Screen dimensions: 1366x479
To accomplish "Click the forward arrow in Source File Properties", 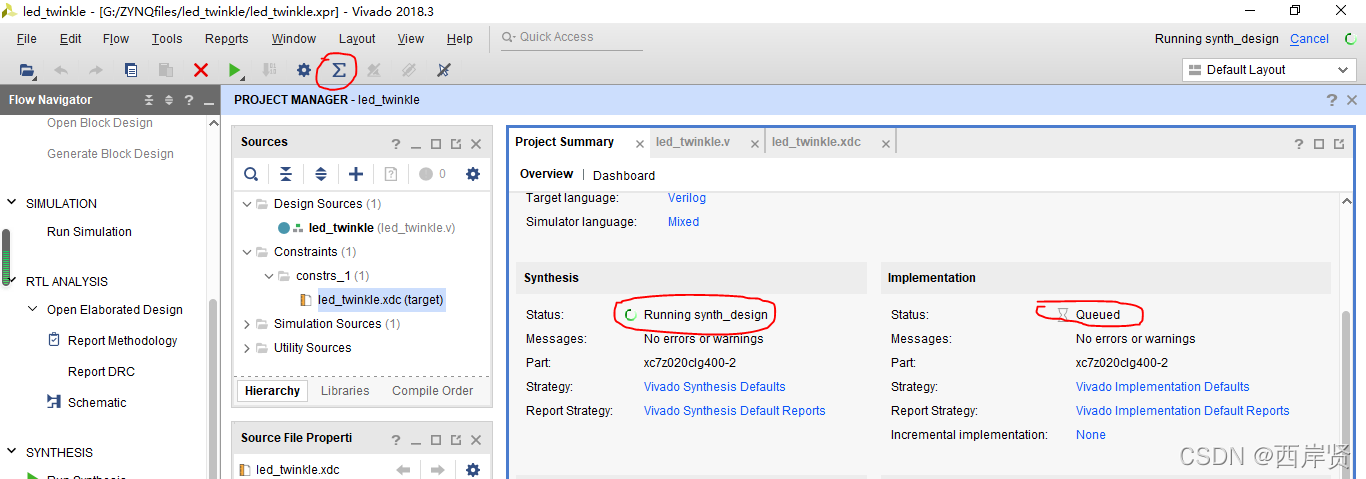I will (437, 470).
